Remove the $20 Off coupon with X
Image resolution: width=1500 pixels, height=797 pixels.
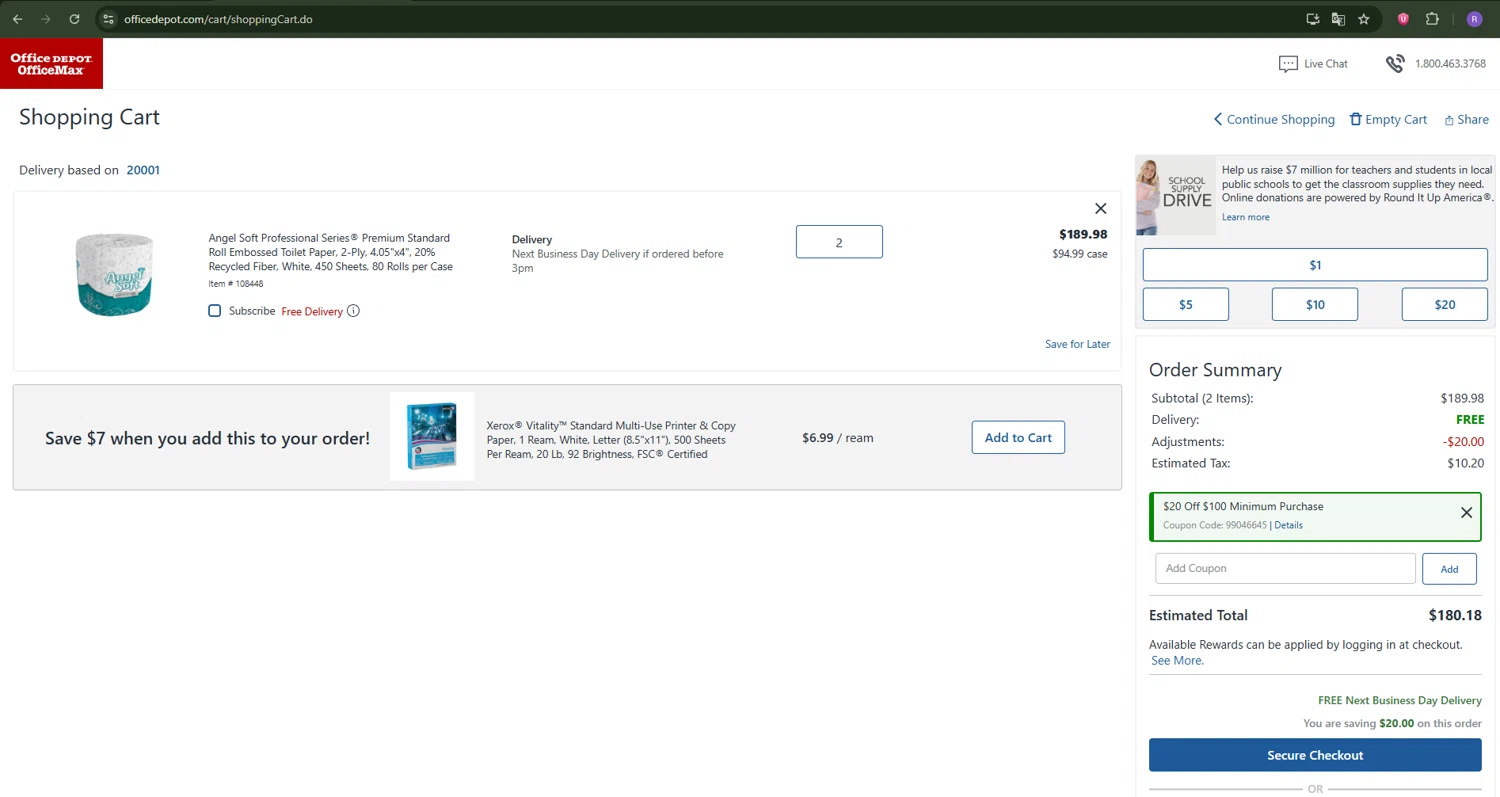pos(1466,513)
